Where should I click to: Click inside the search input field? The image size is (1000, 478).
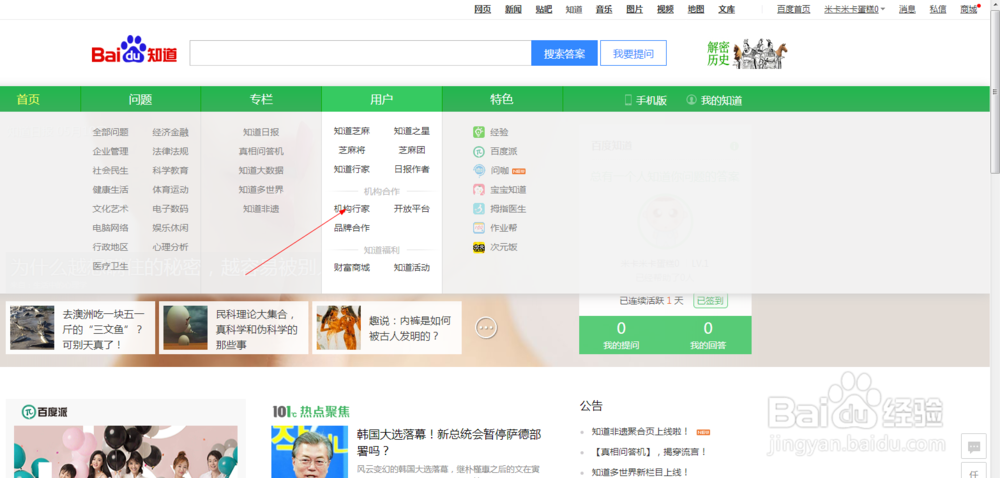(x=360, y=54)
